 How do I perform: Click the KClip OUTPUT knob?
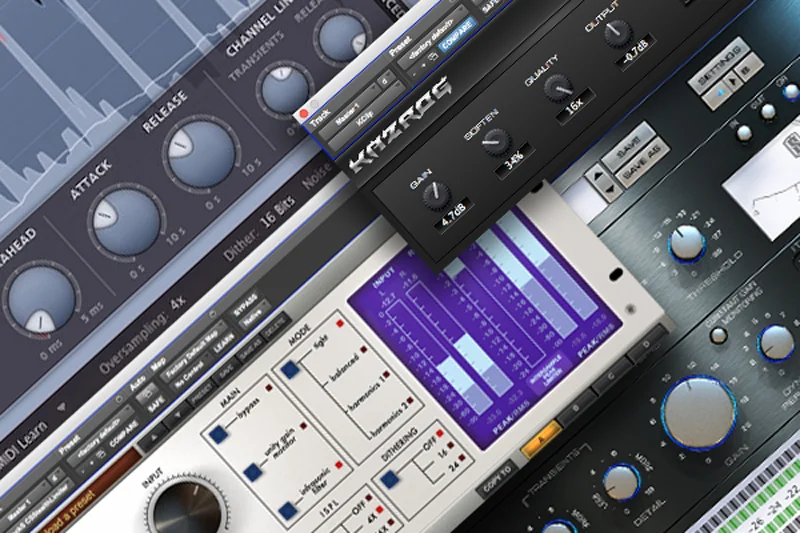click(618, 33)
